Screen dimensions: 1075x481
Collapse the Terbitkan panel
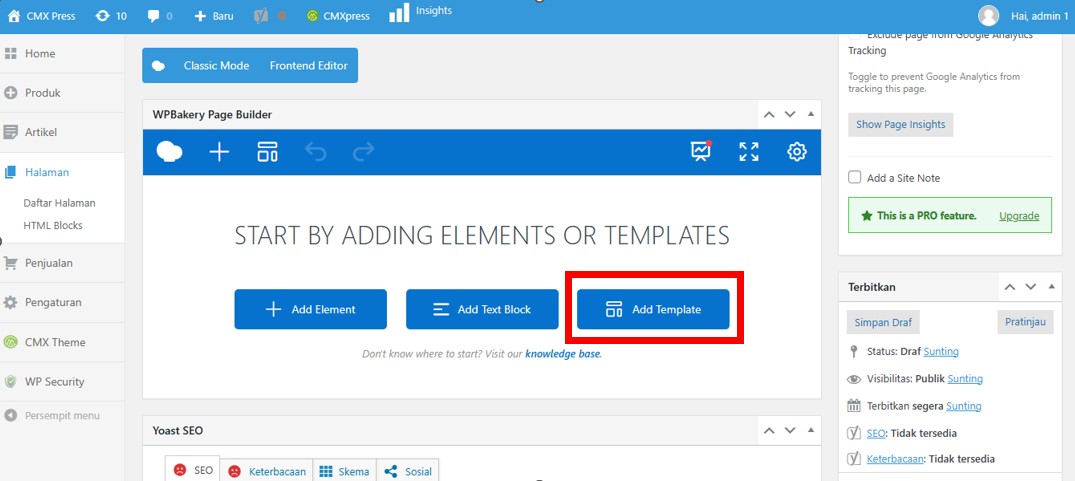1052,287
